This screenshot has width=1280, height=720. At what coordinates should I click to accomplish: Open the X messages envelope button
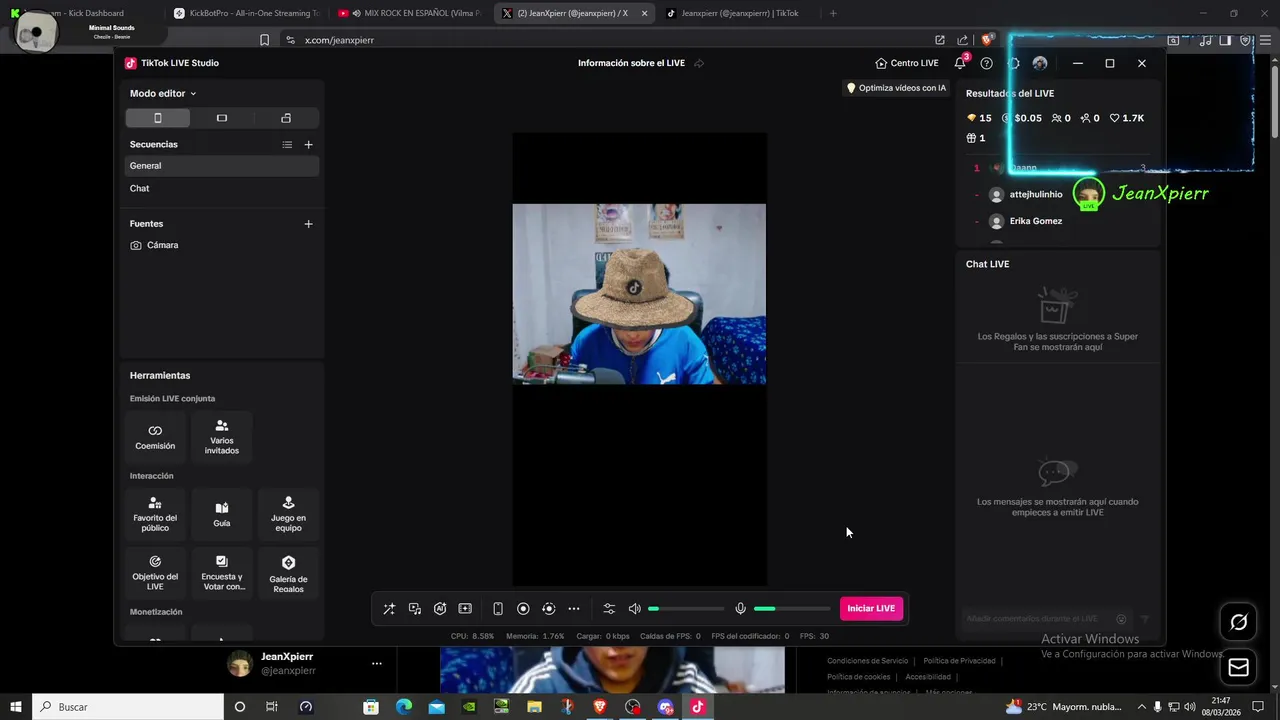(x=1238, y=667)
